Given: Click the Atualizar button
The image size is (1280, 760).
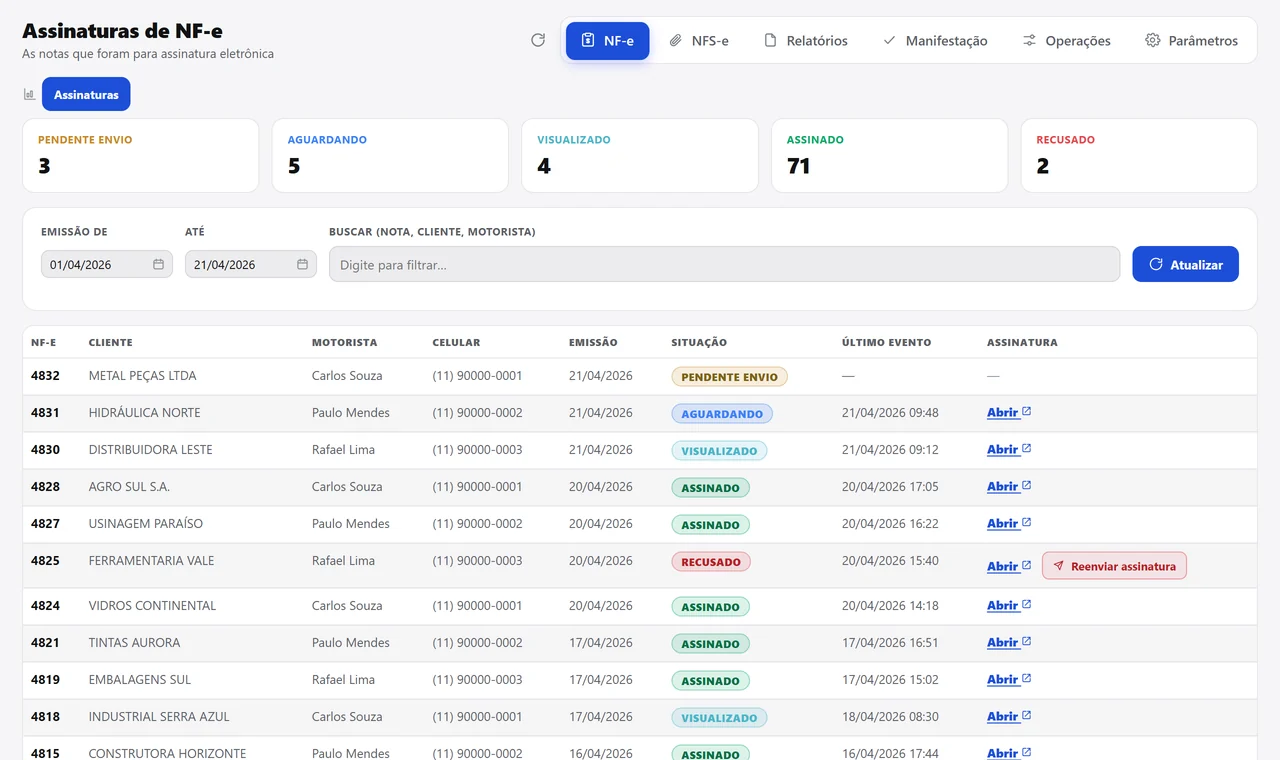Looking at the screenshot, I should pos(1185,264).
